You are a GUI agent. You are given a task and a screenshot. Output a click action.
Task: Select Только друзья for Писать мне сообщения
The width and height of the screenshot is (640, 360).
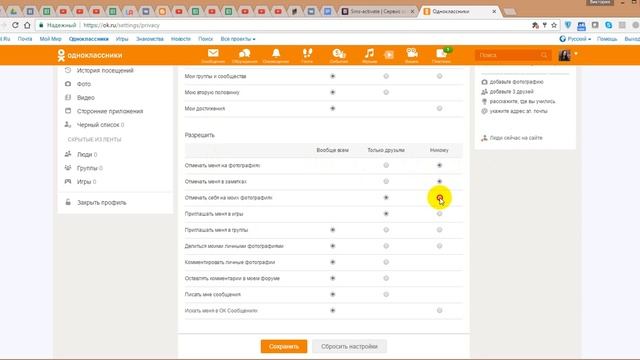(x=386, y=294)
